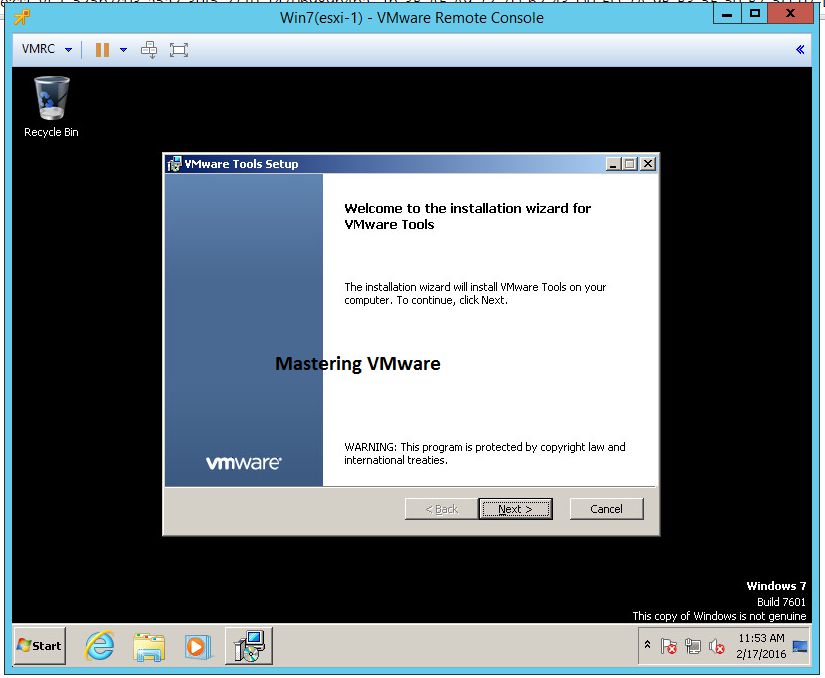Click the Show Desktop tray icon
The width and height of the screenshot is (825, 678).
click(x=800, y=646)
